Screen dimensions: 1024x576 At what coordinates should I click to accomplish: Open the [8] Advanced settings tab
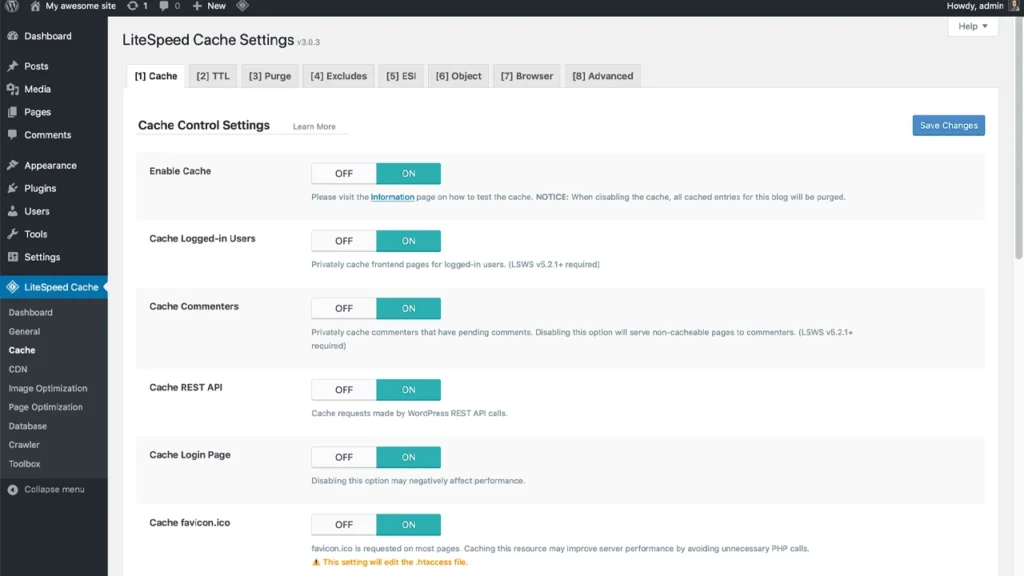[x=602, y=75]
